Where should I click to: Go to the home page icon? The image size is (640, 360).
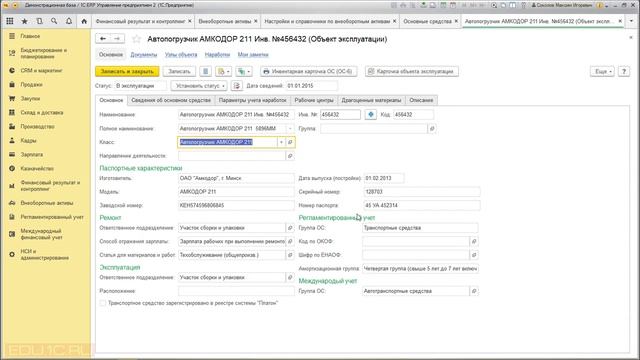84,21
